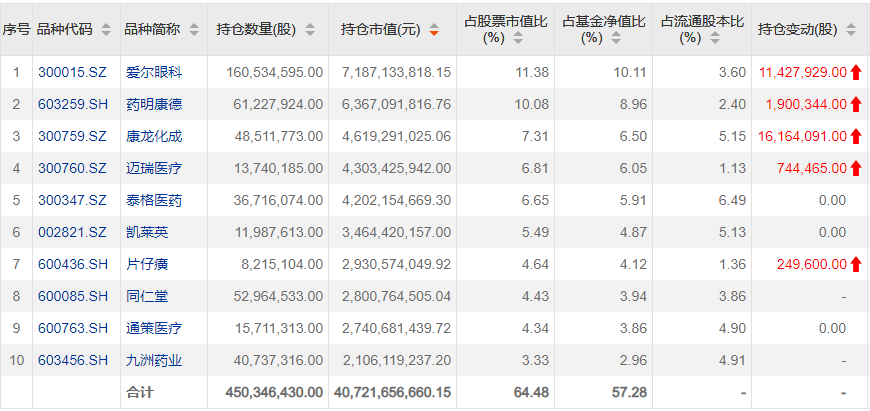Select change value 11,427,929.00
The height and width of the screenshot is (411, 870).
pyautogui.click(x=803, y=72)
